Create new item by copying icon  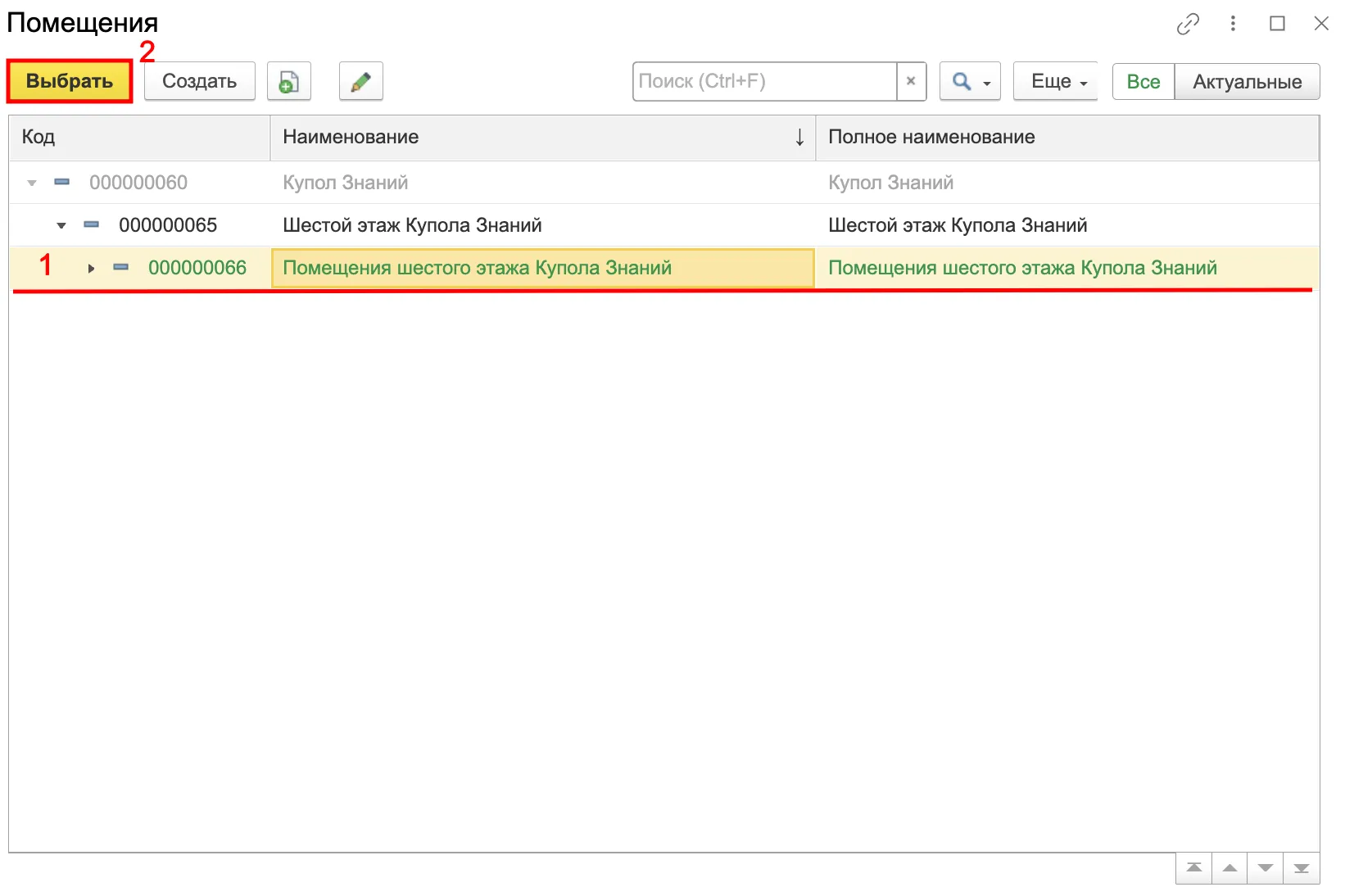click(x=289, y=81)
